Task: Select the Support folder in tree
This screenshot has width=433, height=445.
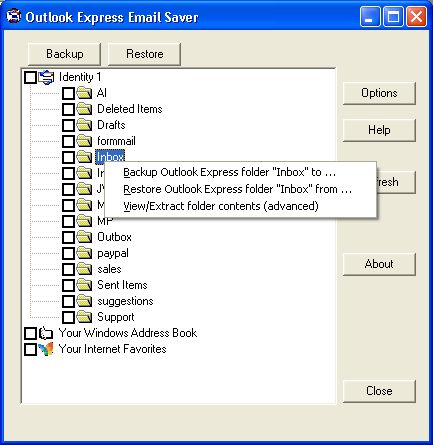Action: pyautogui.click(x=116, y=317)
